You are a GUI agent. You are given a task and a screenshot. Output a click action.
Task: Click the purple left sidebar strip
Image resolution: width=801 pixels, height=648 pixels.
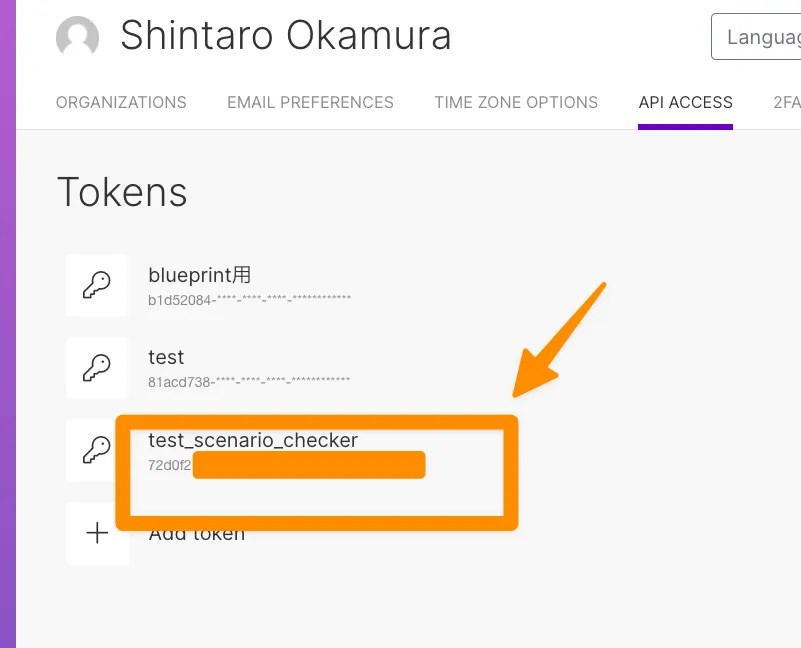(8, 324)
